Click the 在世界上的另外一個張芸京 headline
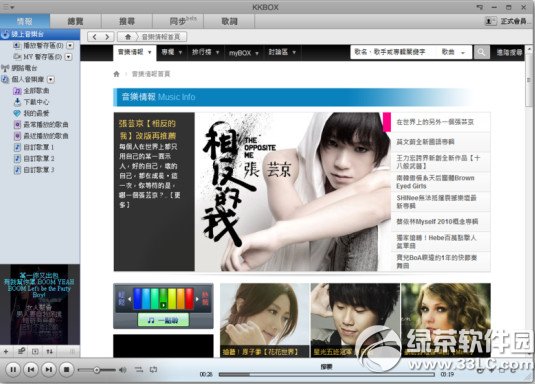This screenshot has height=384, width=535. tap(435, 122)
